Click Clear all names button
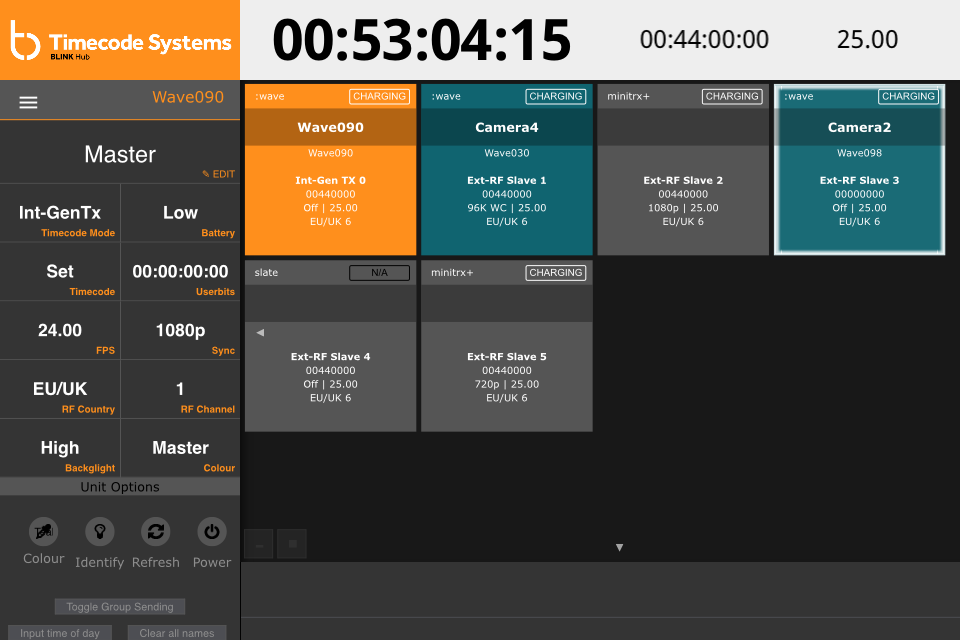Viewport: 960px width, 640px height. point(177,633)
